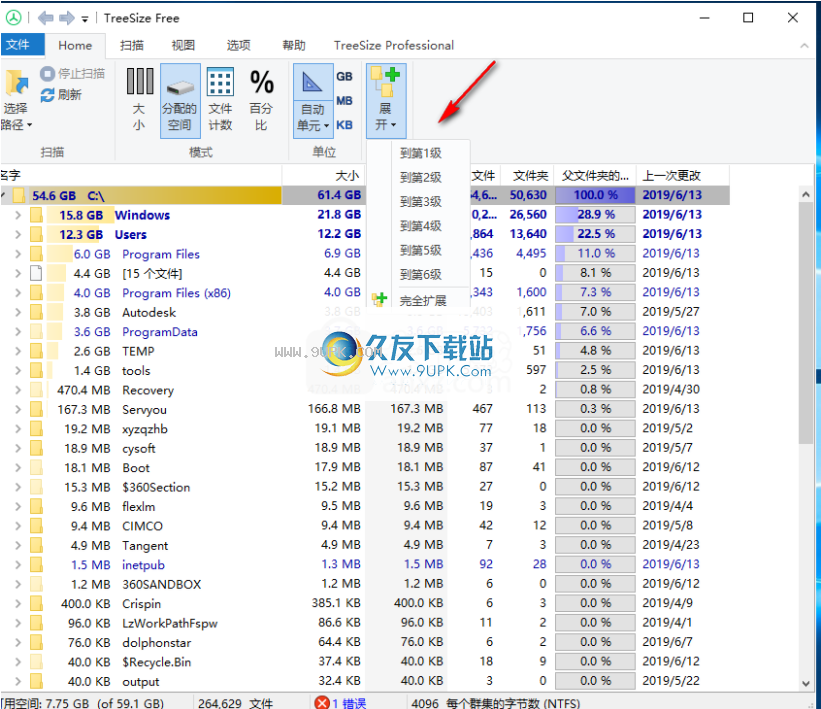
Task: Expand the Windows folder node
Action: (x=18, y=215)
